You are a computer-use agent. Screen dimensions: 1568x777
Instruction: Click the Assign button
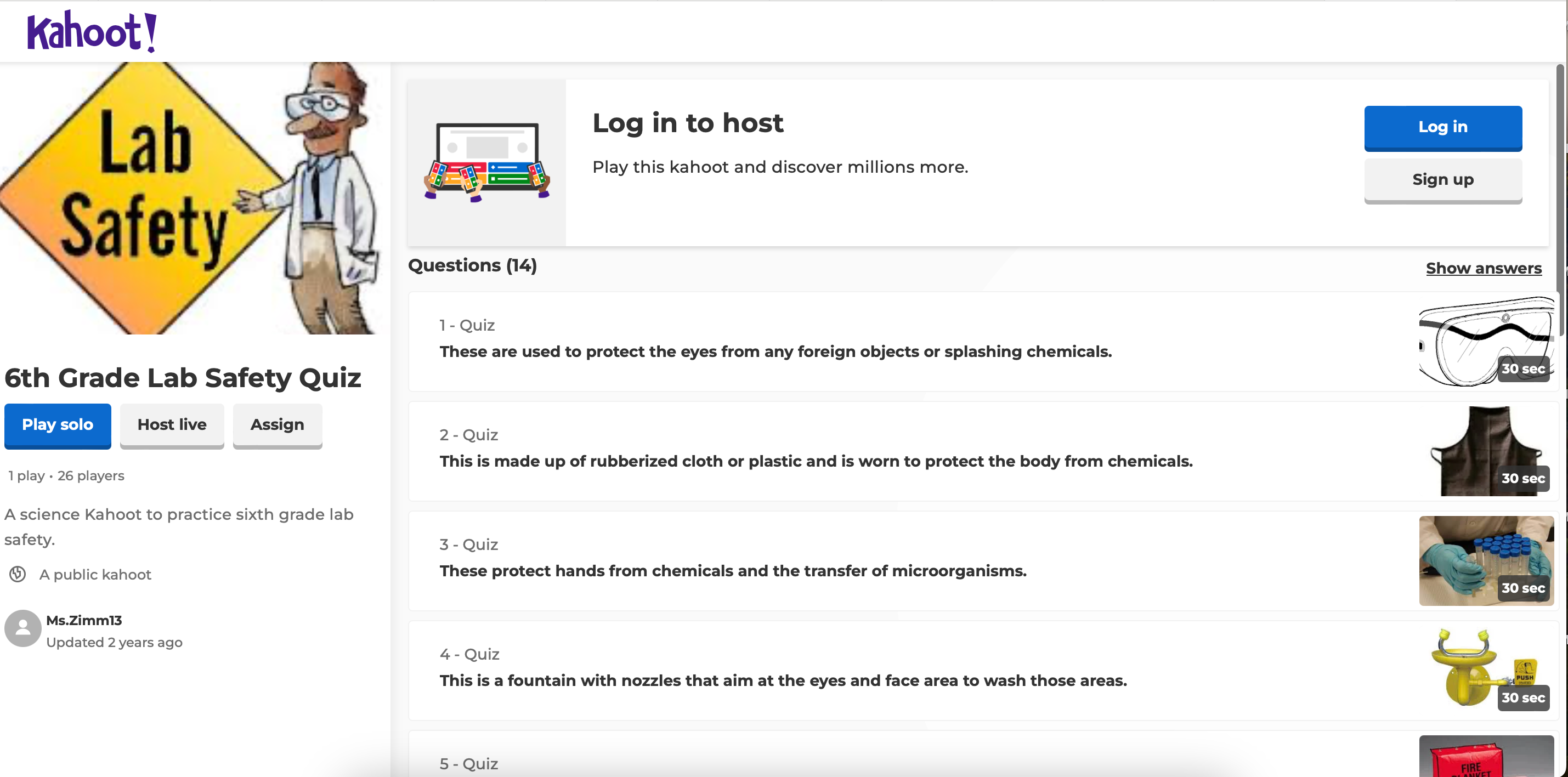pos(277,425)
